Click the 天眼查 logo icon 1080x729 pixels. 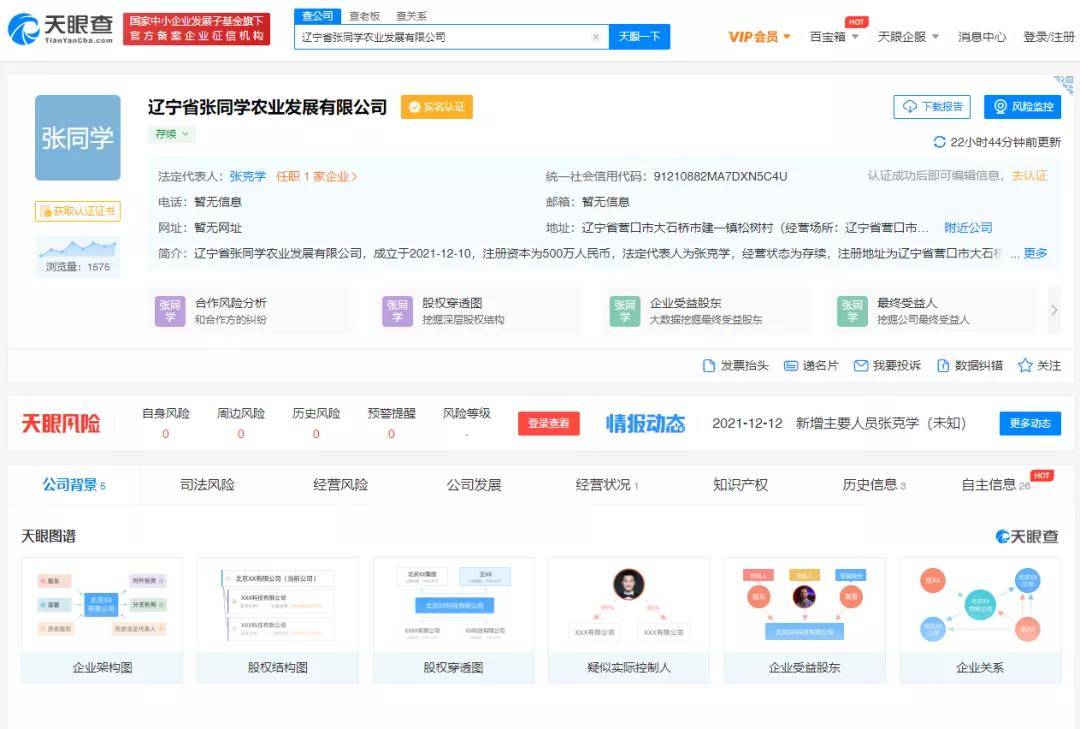[24, 29]
